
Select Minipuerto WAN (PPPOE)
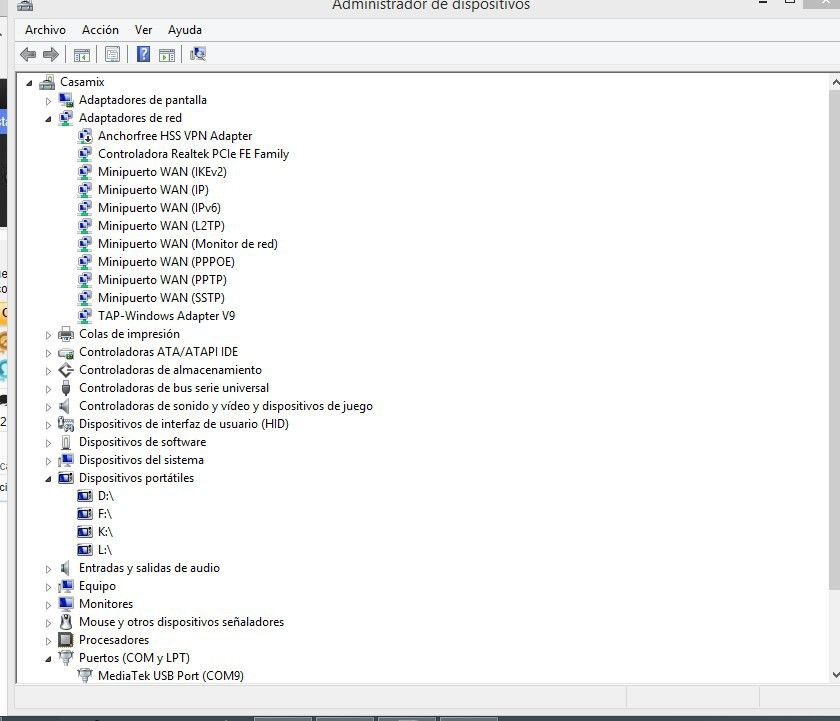pos(167,262)
